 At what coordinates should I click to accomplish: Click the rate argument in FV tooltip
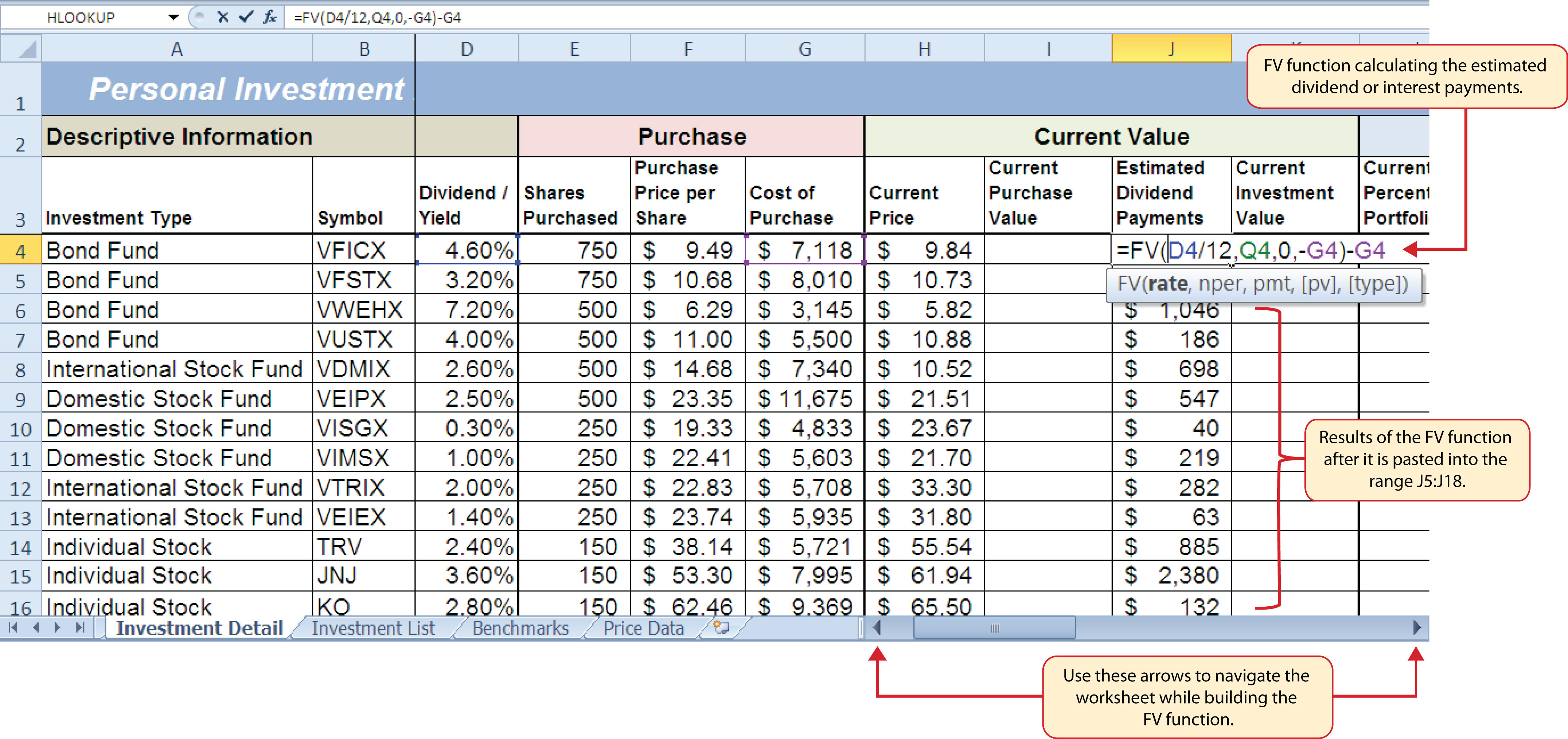[1167, 284]
